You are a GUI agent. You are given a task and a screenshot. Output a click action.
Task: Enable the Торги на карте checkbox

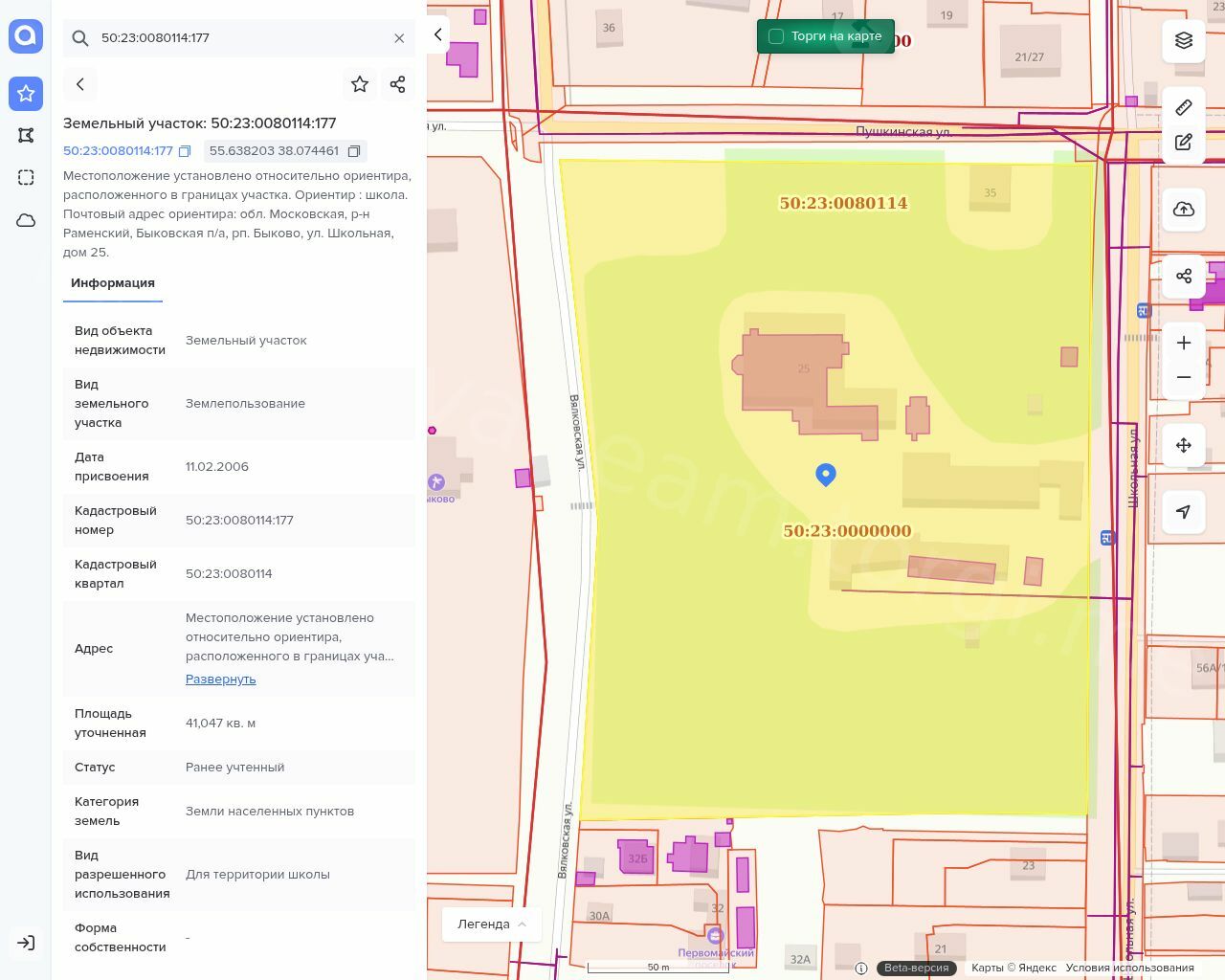pyautogui.click(x=776, y=36)
